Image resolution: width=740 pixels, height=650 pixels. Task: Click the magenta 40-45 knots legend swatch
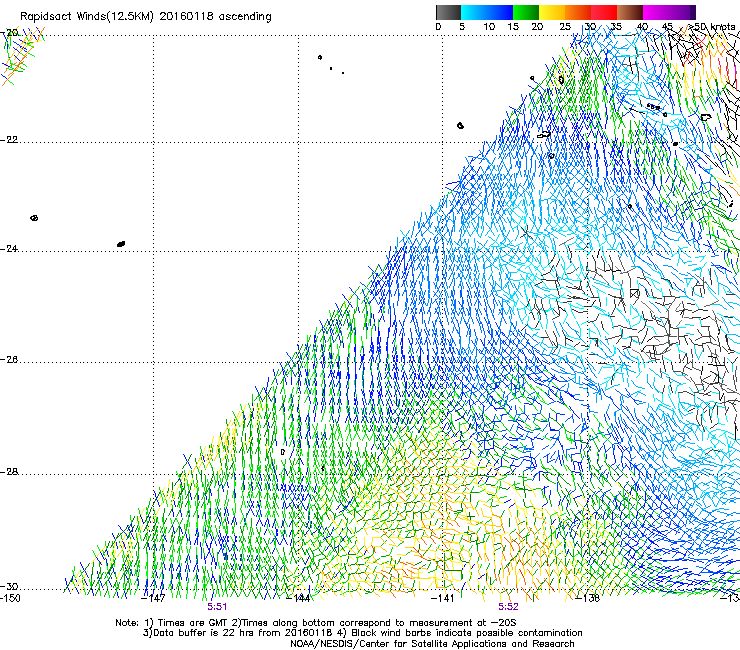[x=656, y=12]
